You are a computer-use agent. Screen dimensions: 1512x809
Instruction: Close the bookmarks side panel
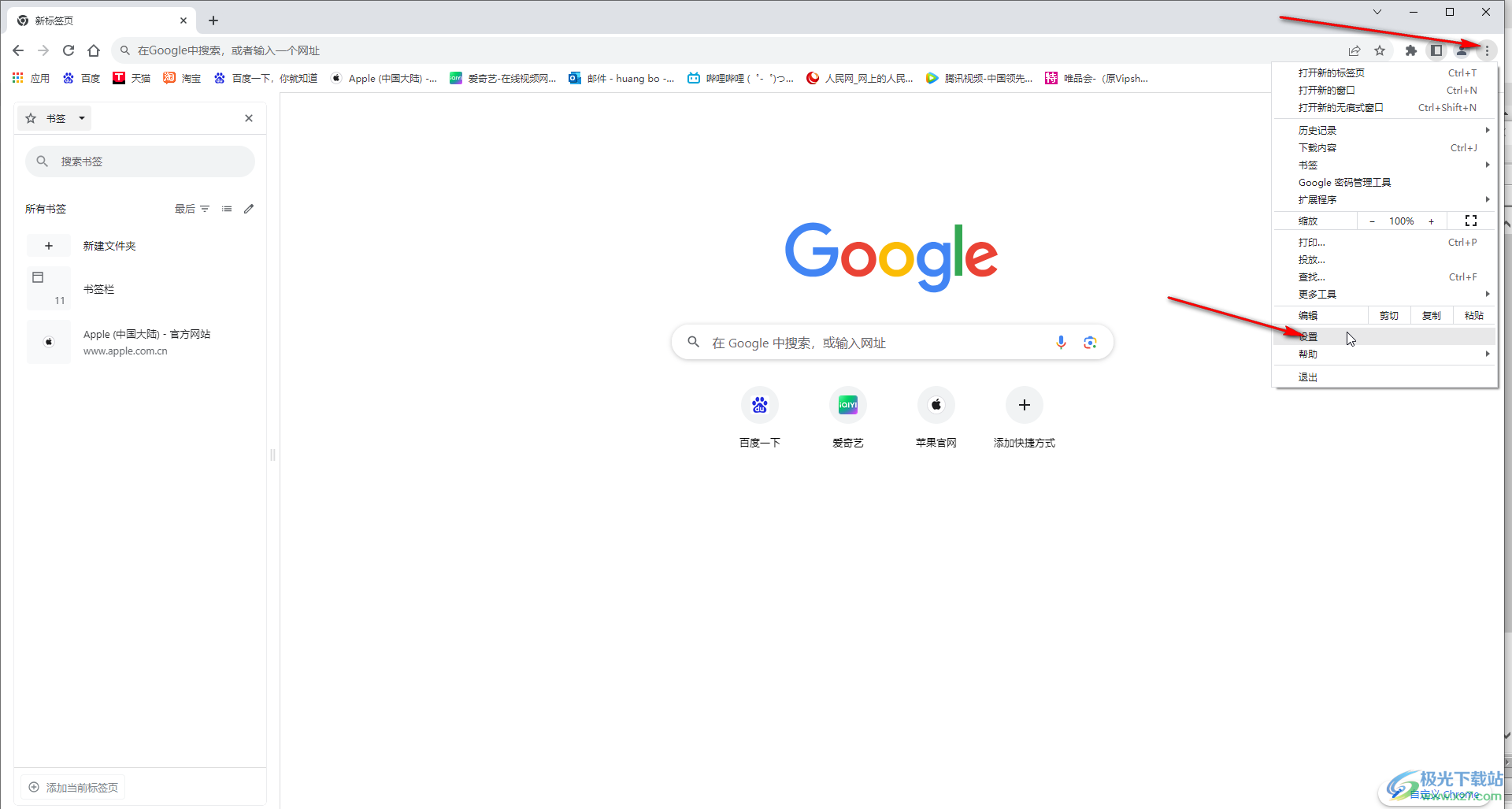(x=249, y=118)
